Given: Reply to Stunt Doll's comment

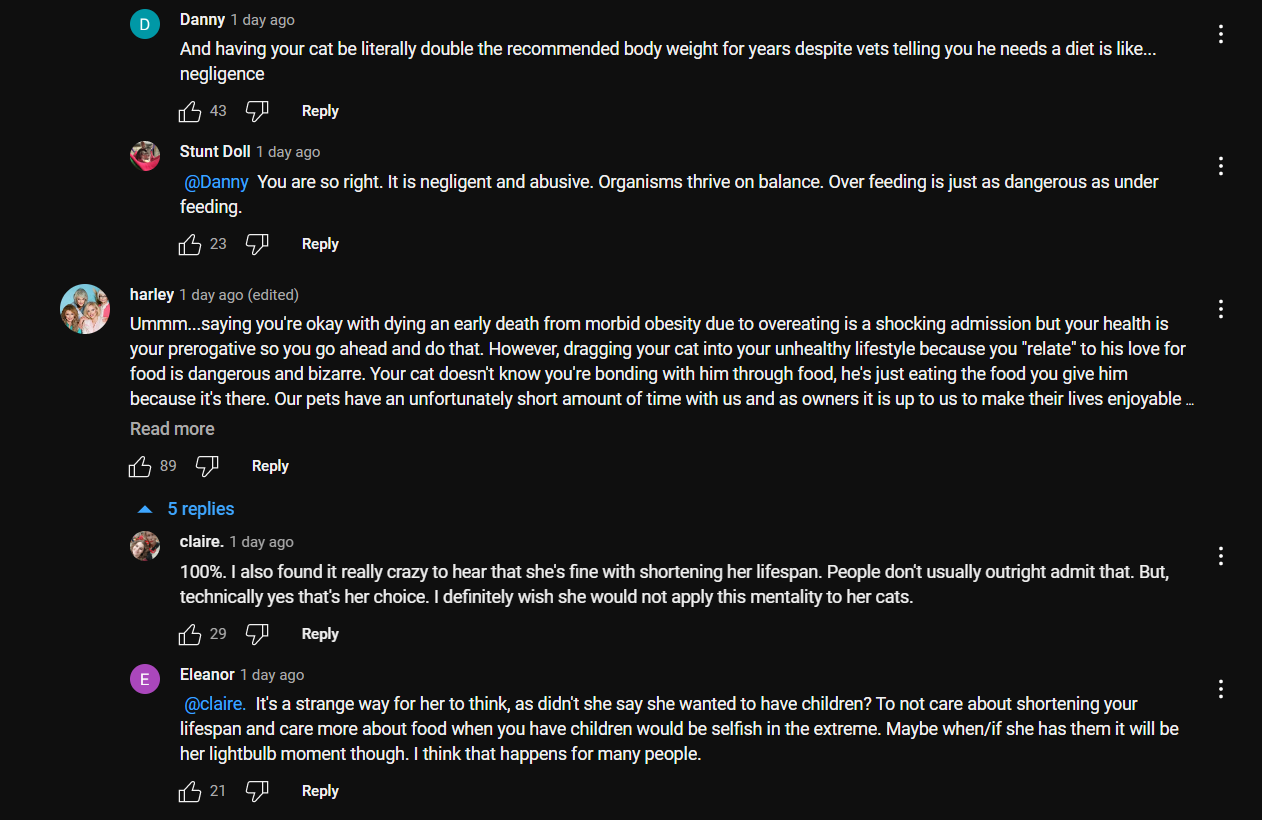Looking at the screenshot, I should pos(320,244).
